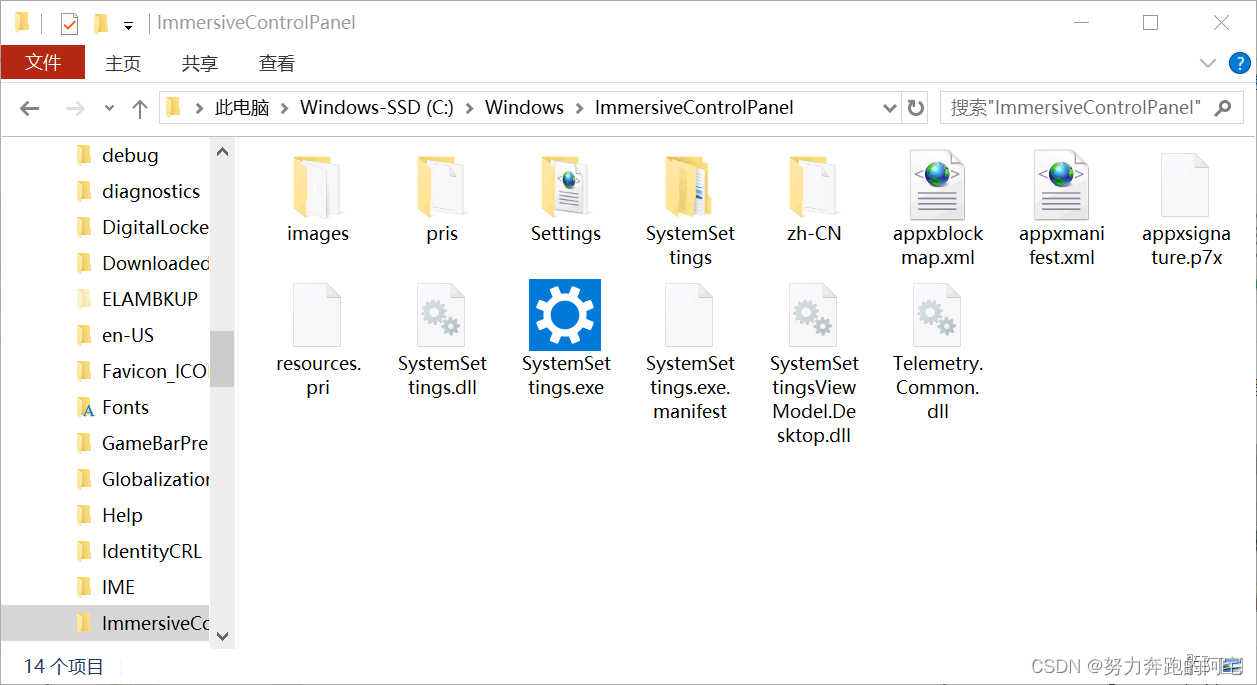1257x685 pixels.
Task: Click the Back navigation arrow
Action: [x=30, y=108]
